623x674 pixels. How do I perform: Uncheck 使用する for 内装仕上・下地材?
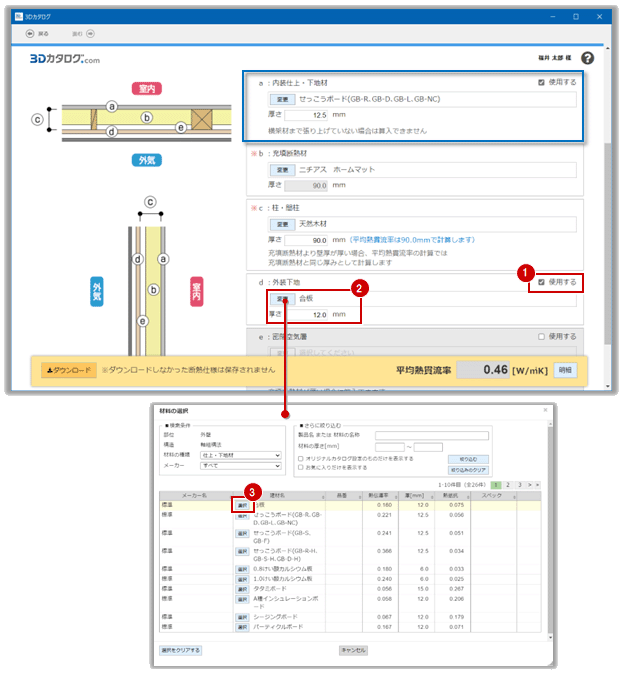tap(541, 83)
